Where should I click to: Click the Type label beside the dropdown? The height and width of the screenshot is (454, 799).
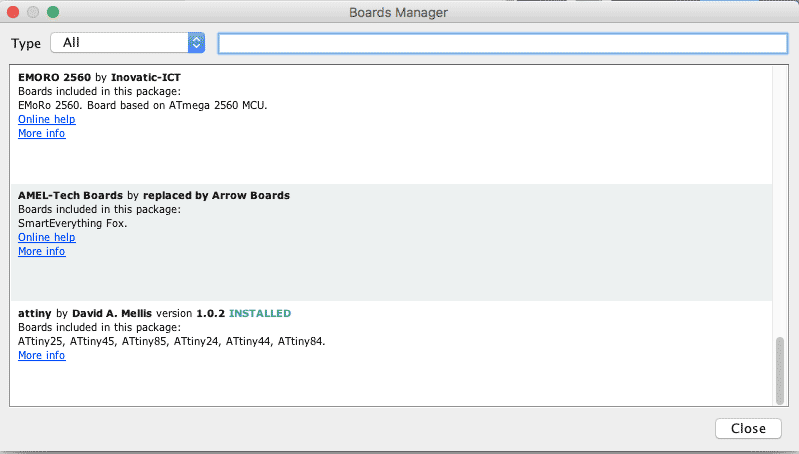click(26, 43)
